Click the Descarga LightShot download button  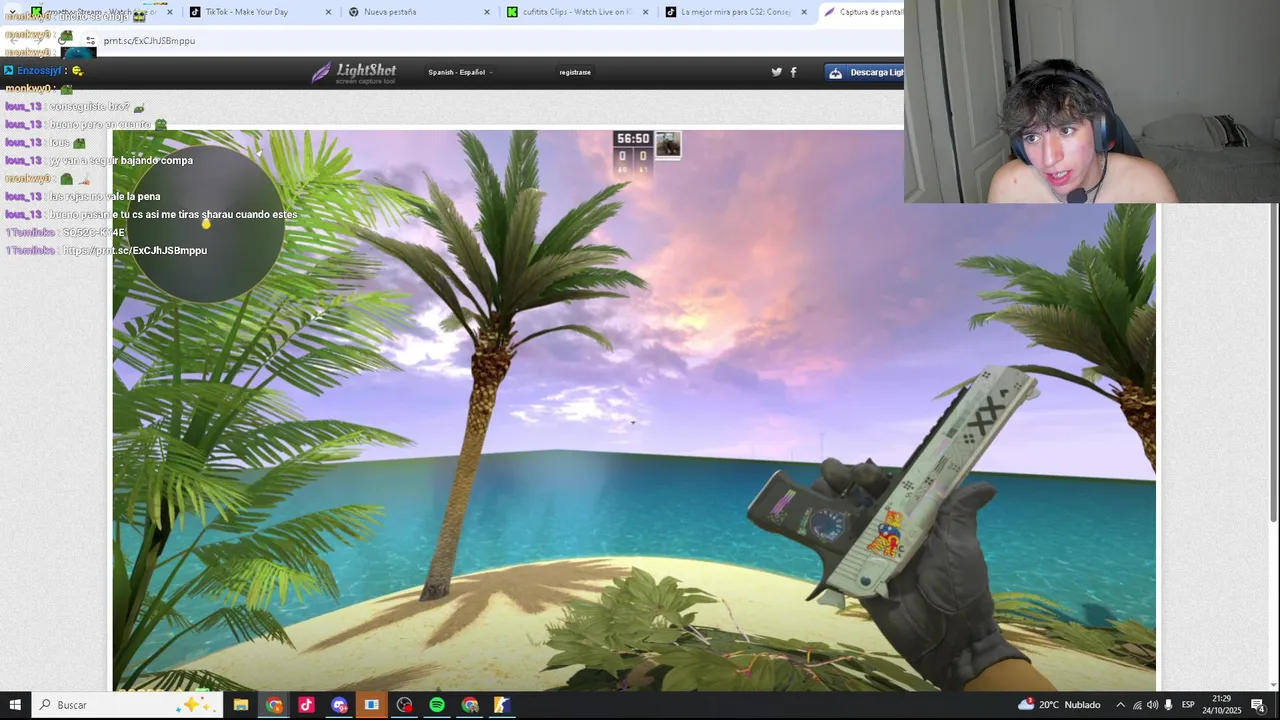(x=865, y=72)
